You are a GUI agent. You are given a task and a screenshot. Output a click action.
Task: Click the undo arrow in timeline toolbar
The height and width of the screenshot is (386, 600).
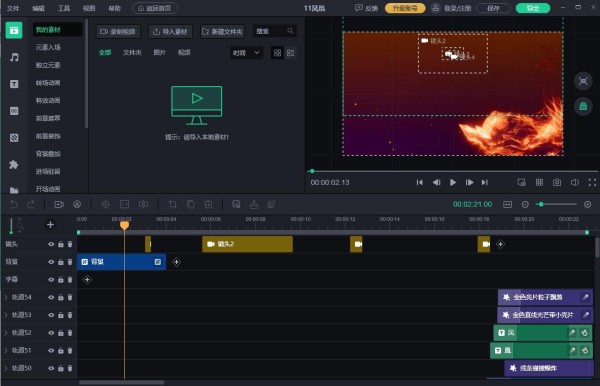pyautogui.click(x=14, y=205)
